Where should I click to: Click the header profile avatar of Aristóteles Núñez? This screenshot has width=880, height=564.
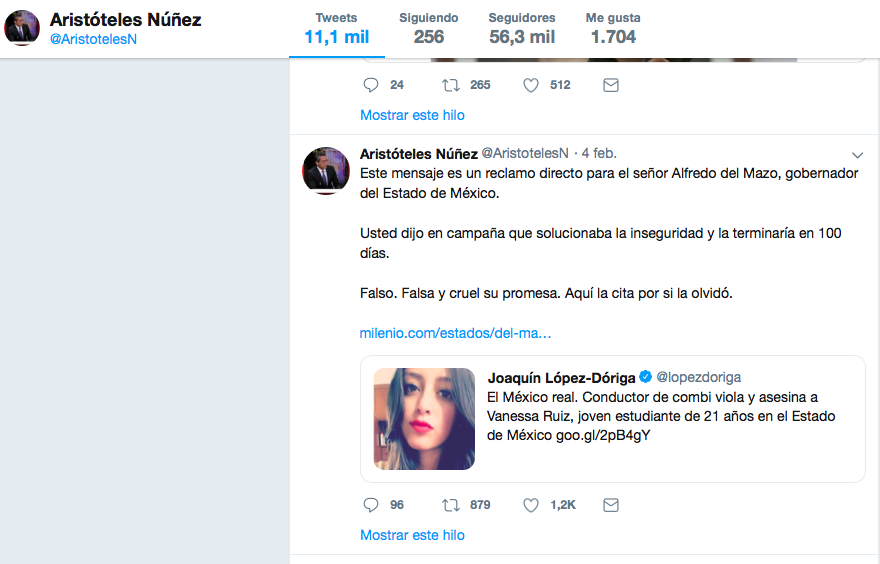click(x=22, y=28)
